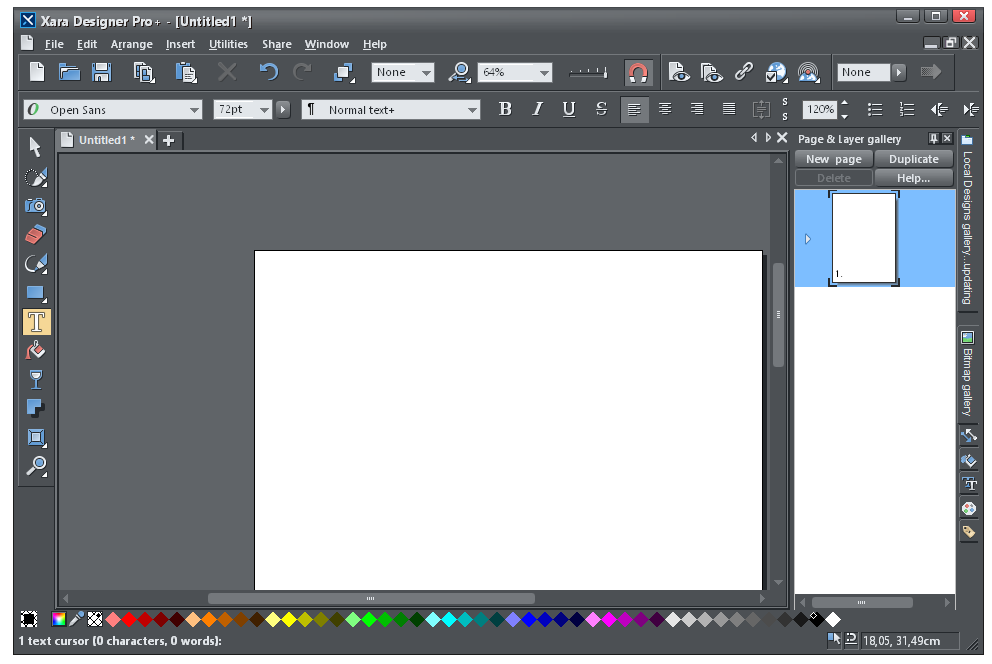
Task: Toggle bold formatting
Action: point(505,109)
